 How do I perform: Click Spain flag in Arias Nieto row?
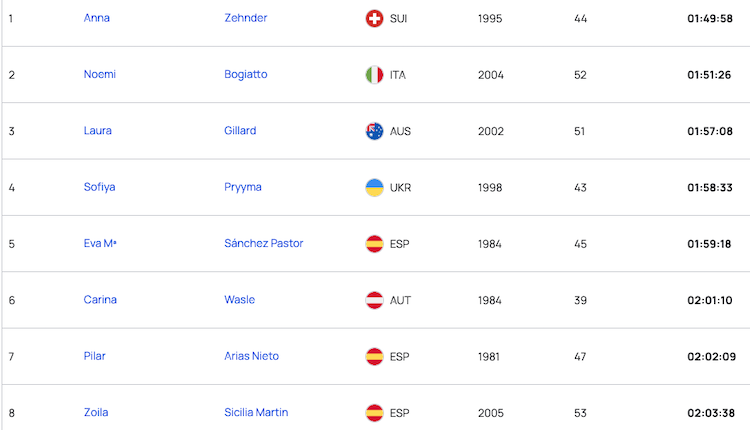[375, 356]
